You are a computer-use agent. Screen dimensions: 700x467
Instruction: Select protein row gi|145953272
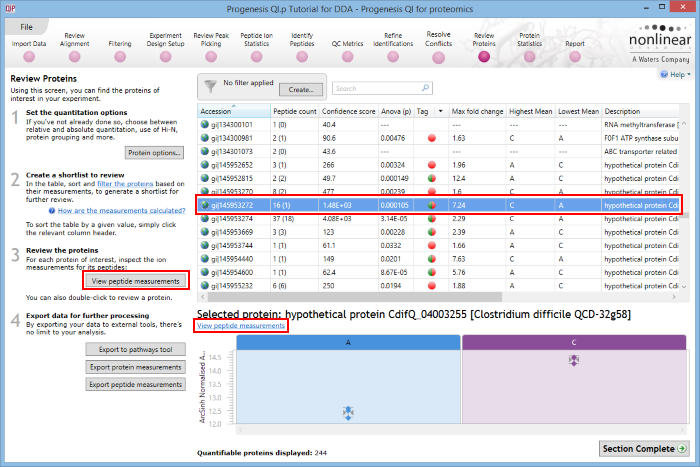click(x=438, y=205)
